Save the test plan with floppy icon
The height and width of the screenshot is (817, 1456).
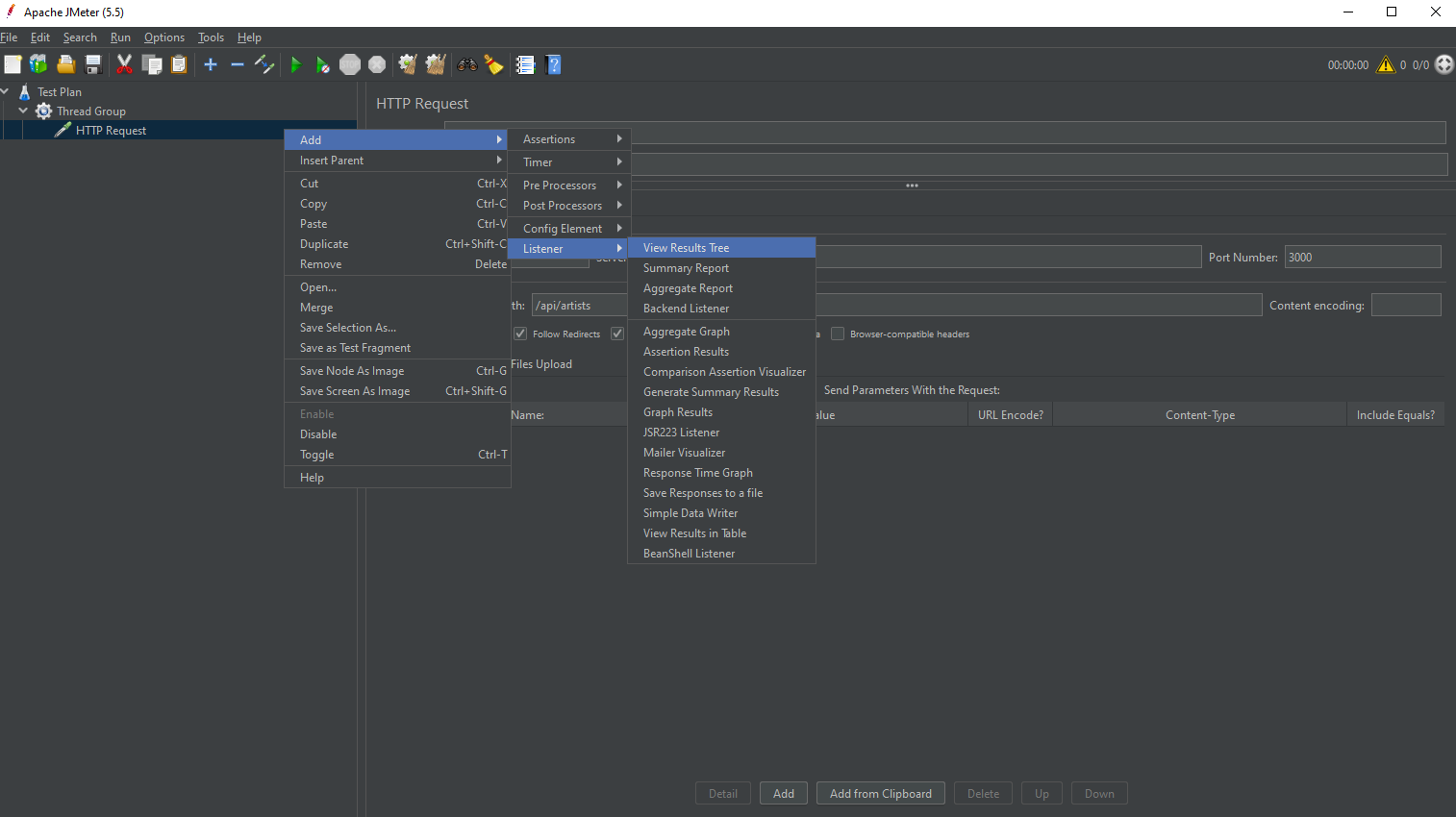(93, 64)
